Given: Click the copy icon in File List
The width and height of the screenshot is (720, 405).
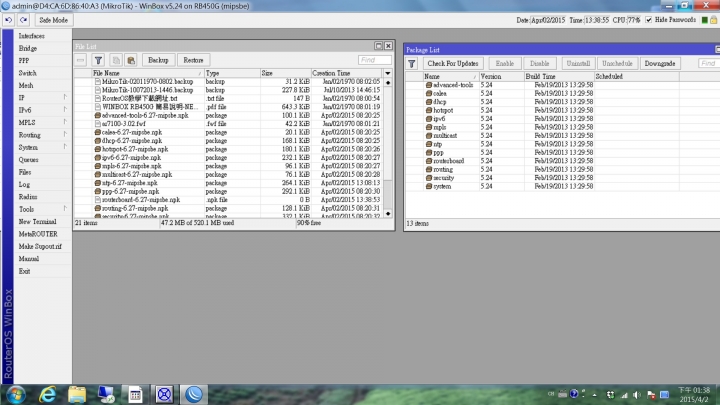Looking at the screenshot, I should click(x=116, y=60).
